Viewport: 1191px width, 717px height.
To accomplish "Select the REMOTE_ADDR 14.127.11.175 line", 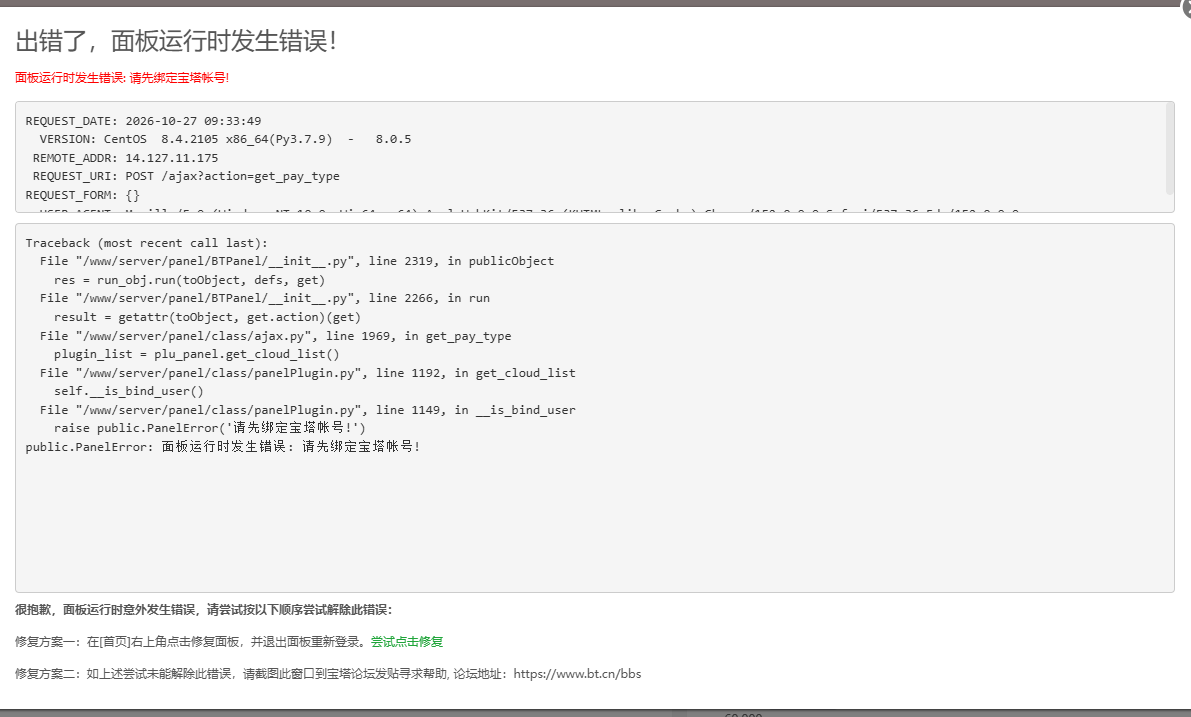I will [125, 158].
